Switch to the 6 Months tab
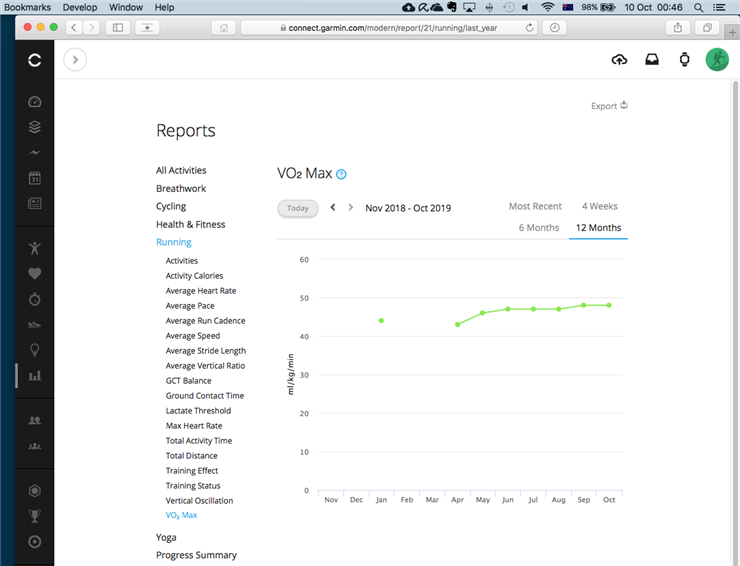The image size is (740, 566). tap(538, 228)
